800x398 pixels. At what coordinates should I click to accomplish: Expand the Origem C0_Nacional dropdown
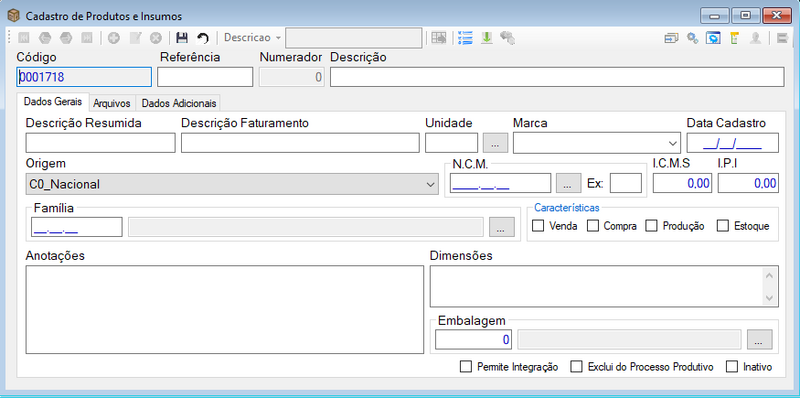pos(430,184)
